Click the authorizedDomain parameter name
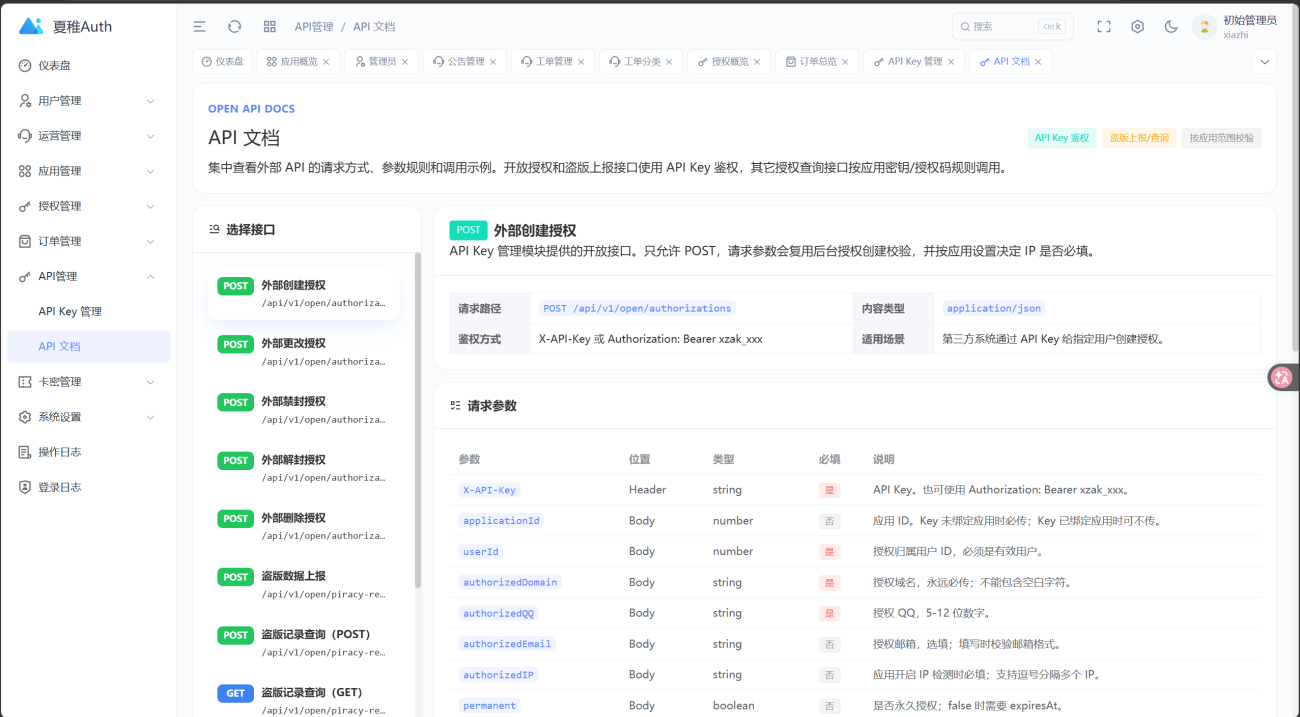Image resolution: width=1300 pixels, height=717 pixels. (510, 582)
